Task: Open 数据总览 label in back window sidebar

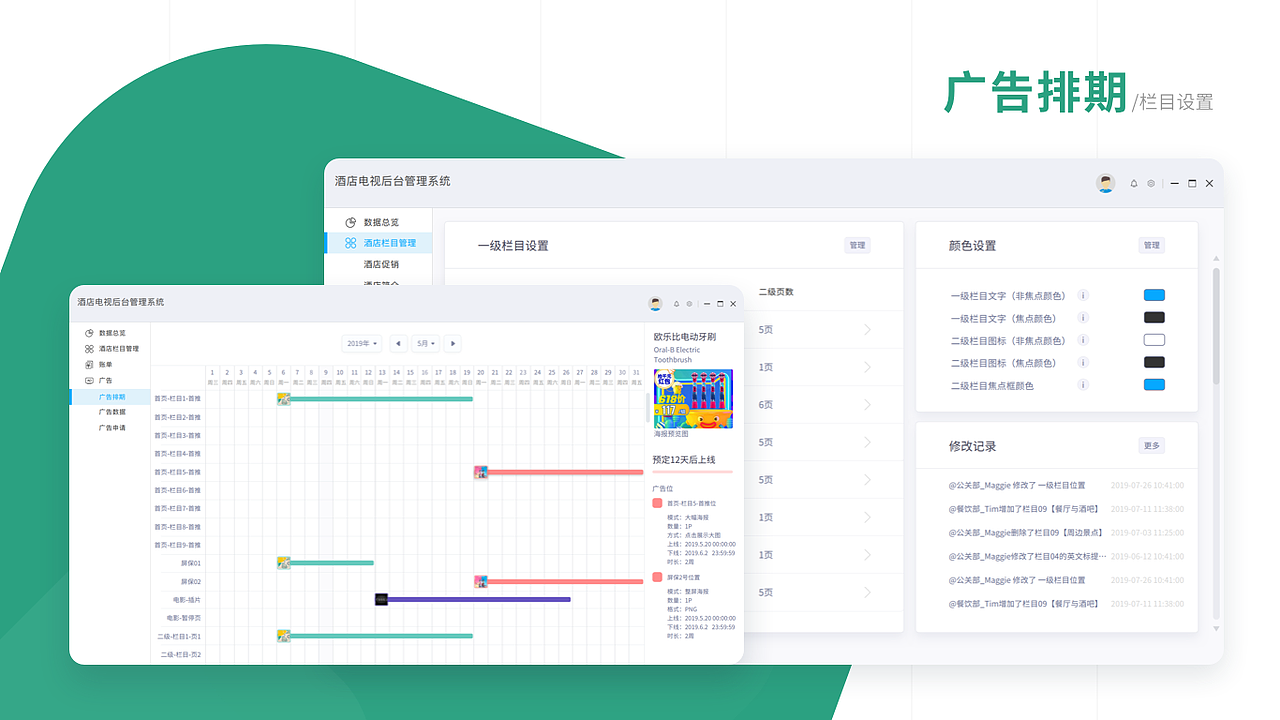Action: tap(381, 222)
